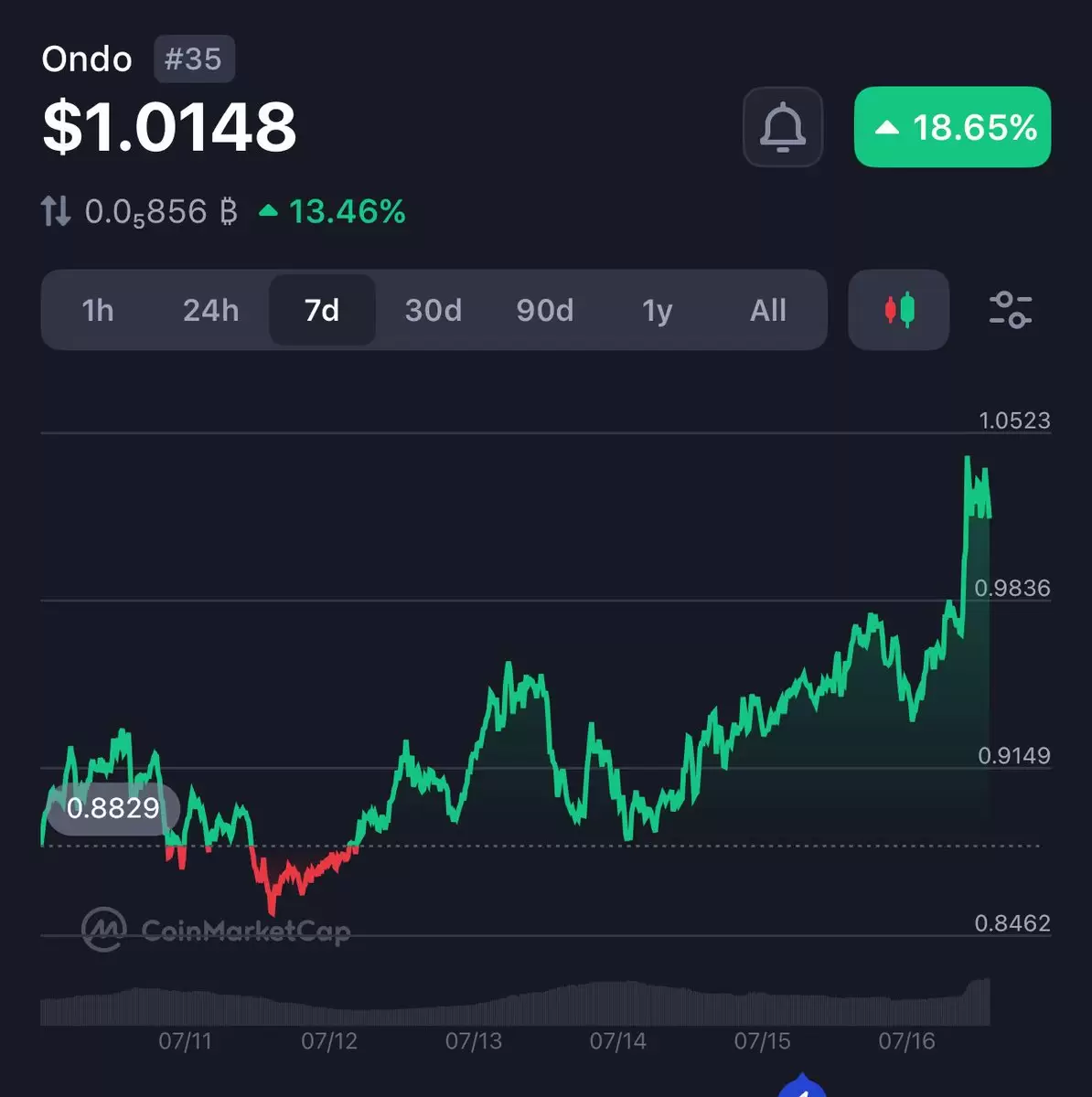Image resolution: width=1092 pixels, height=1097 pixels.
Task: Select the 24h timeframe tab
Action: coord(210,311)
